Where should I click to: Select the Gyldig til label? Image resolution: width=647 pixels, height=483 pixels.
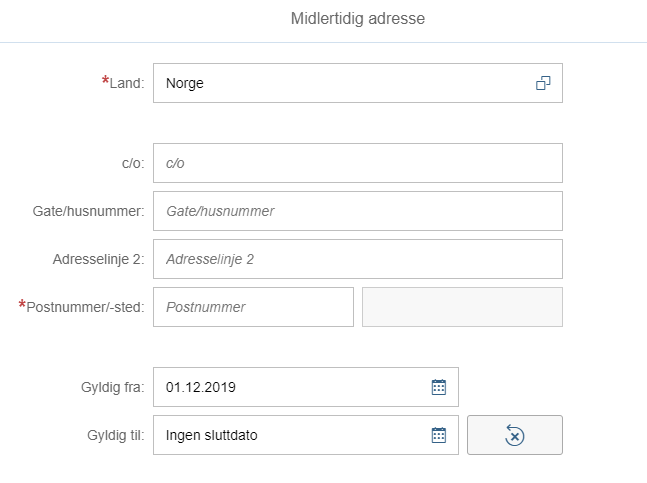pyautogui.click(x=116, y=435)
